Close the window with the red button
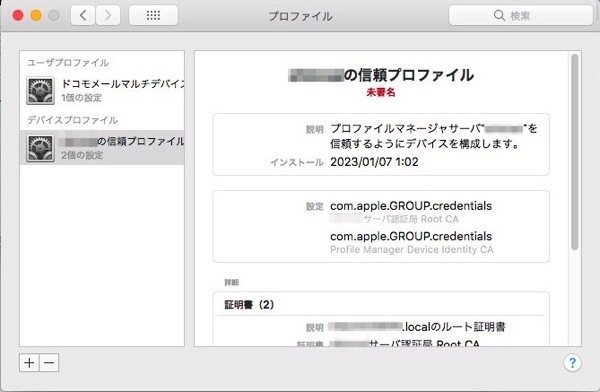Image resolution: width=600 pixels, height=392 pixels. point(18,15)
